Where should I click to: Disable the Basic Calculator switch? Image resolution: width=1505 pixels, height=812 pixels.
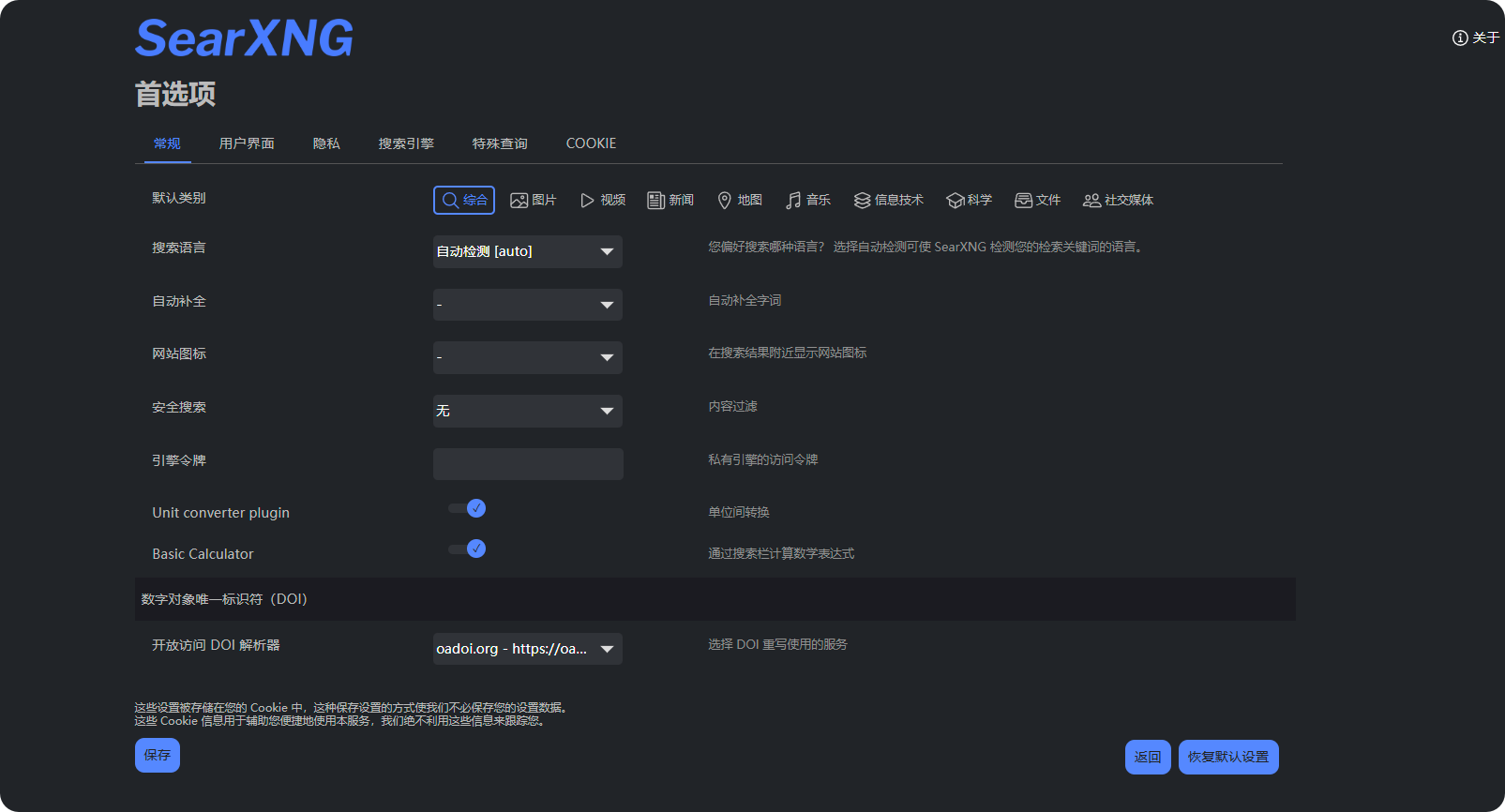point(467,549)
